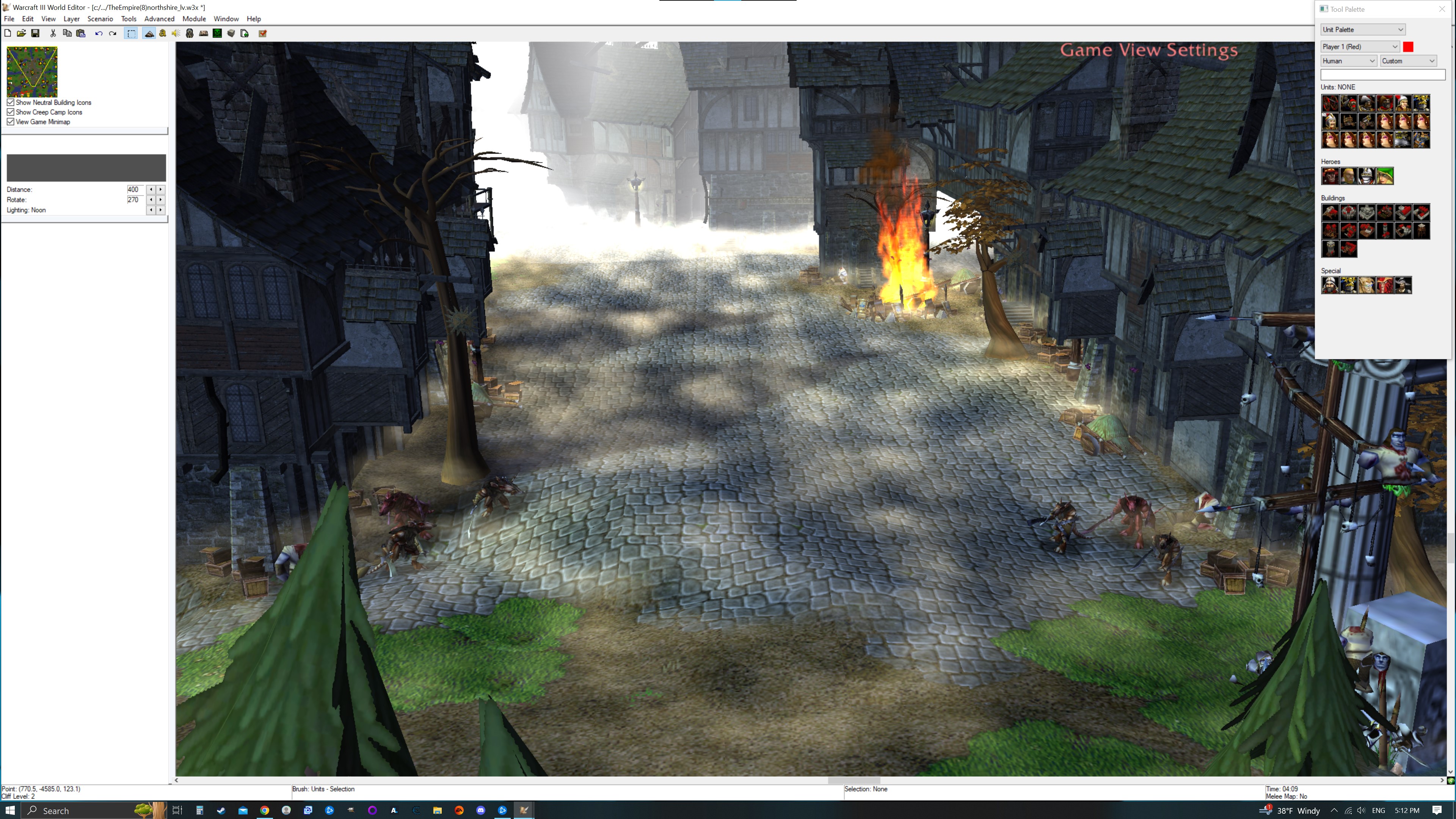Click the Cut scissors toolbar icon
This screenshot has height=819, width=1456.
point(53,33)
